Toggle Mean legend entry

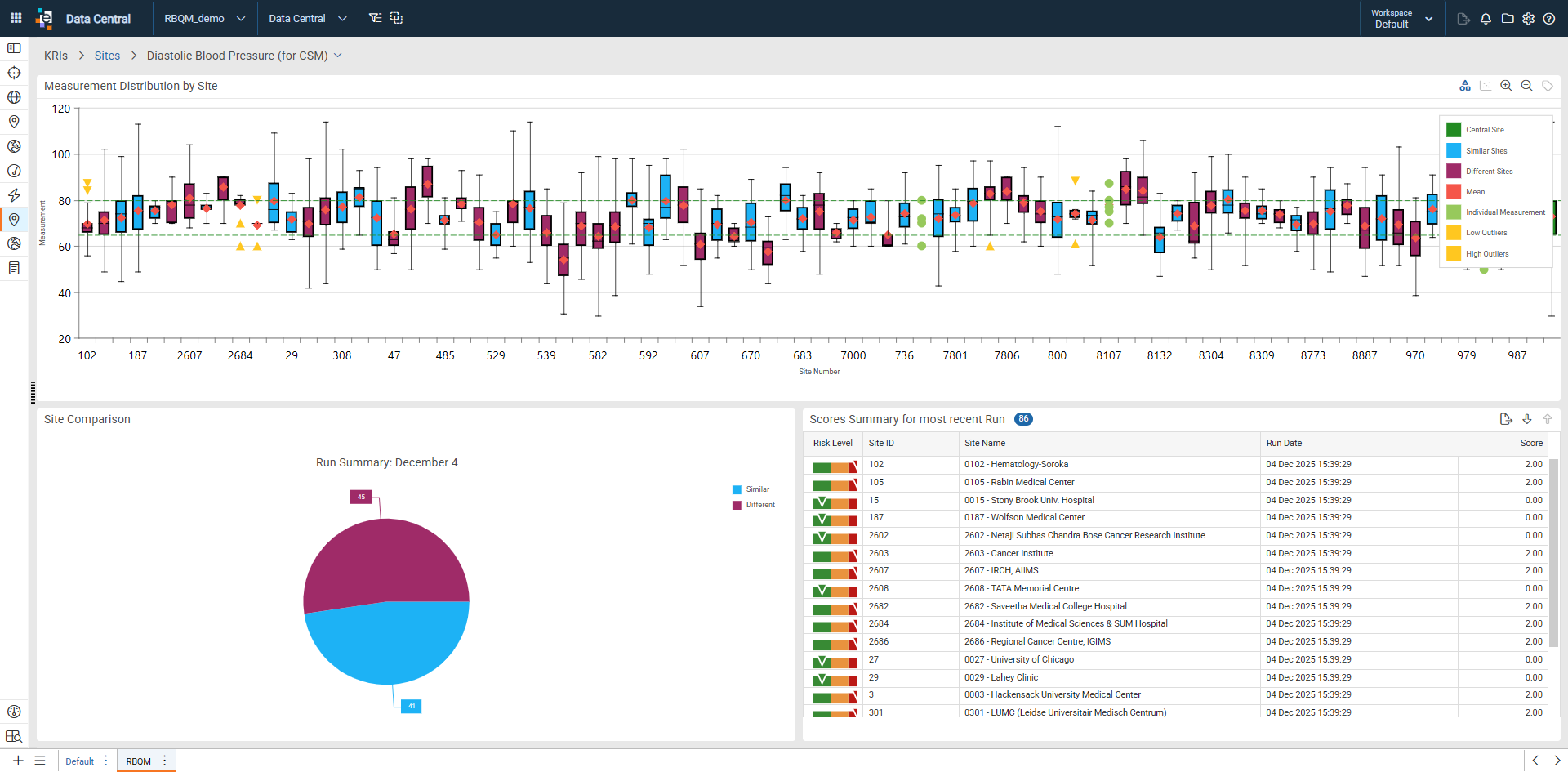pos(1466,192)
